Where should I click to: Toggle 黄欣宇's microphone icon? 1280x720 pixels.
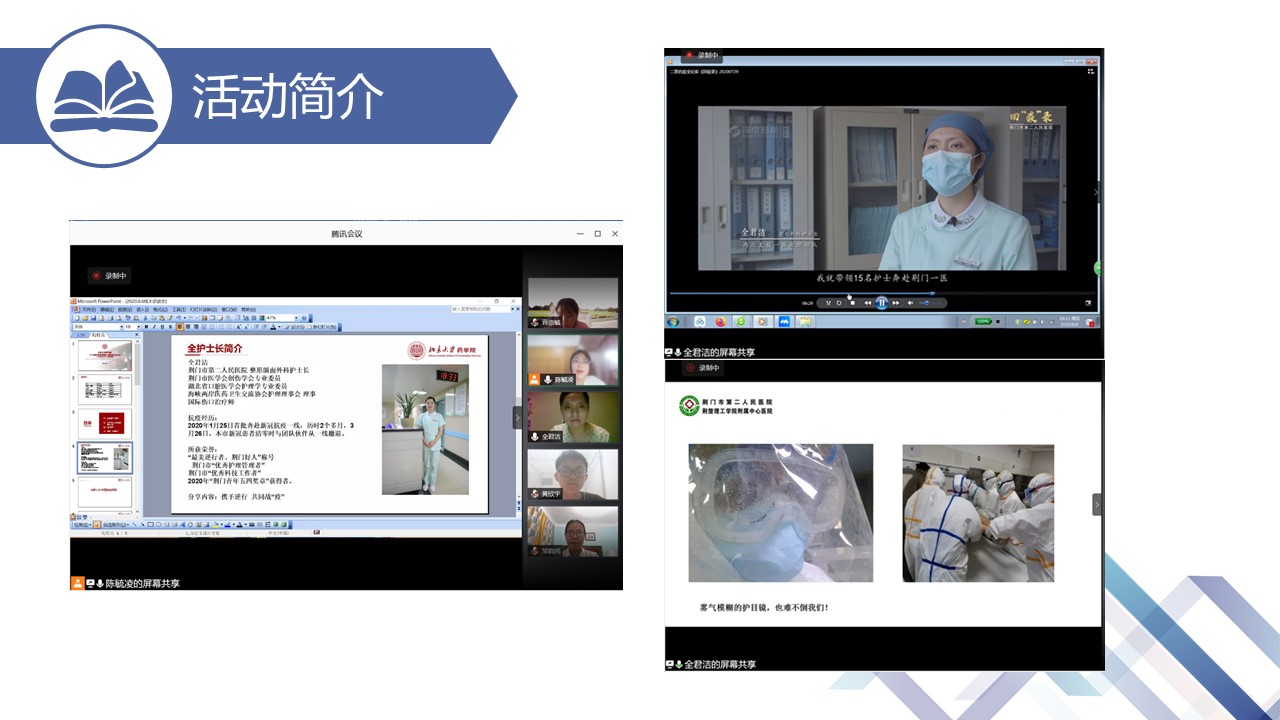[535, 494]
